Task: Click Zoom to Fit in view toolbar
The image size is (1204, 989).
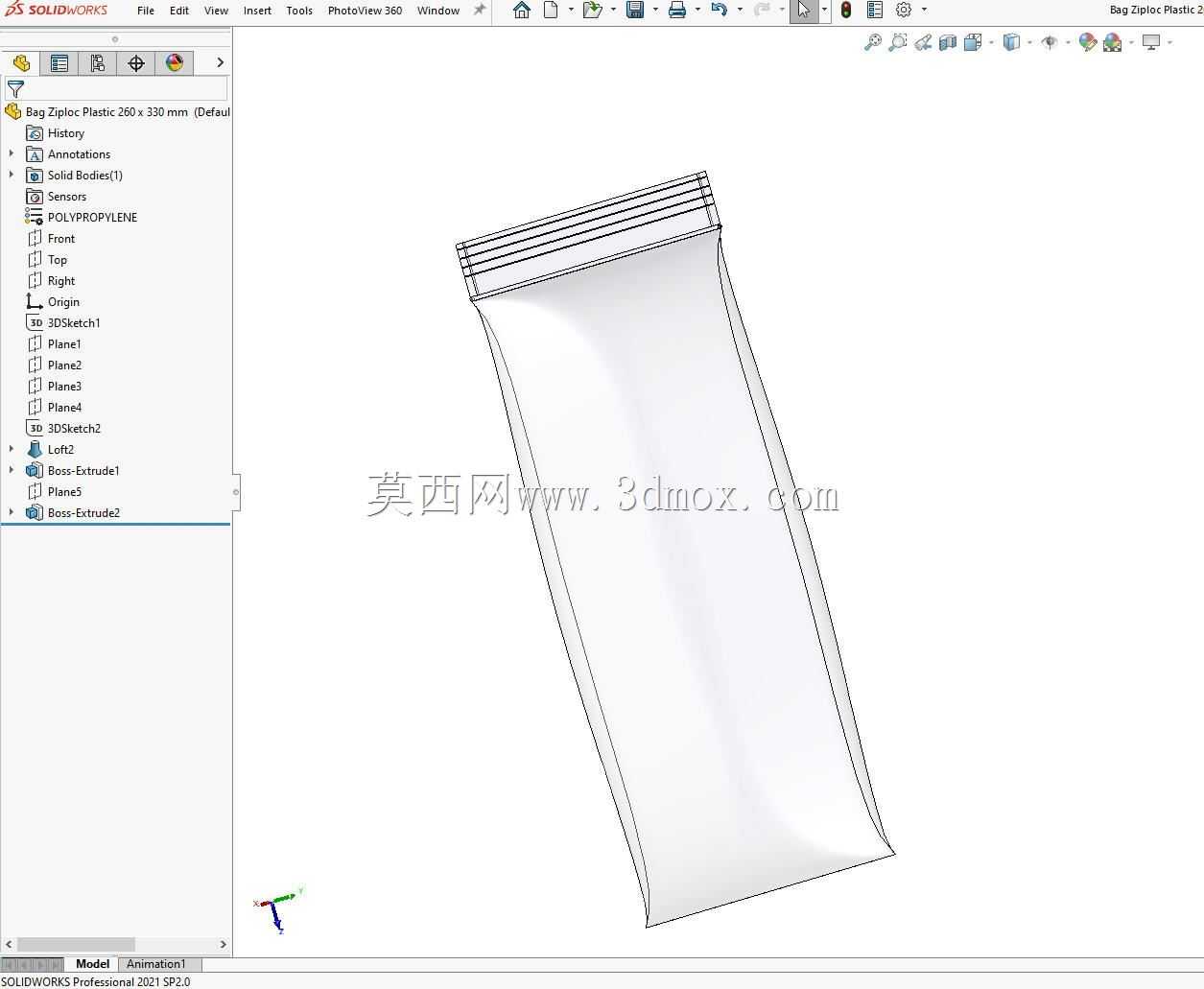Action: tap(873, 42)
